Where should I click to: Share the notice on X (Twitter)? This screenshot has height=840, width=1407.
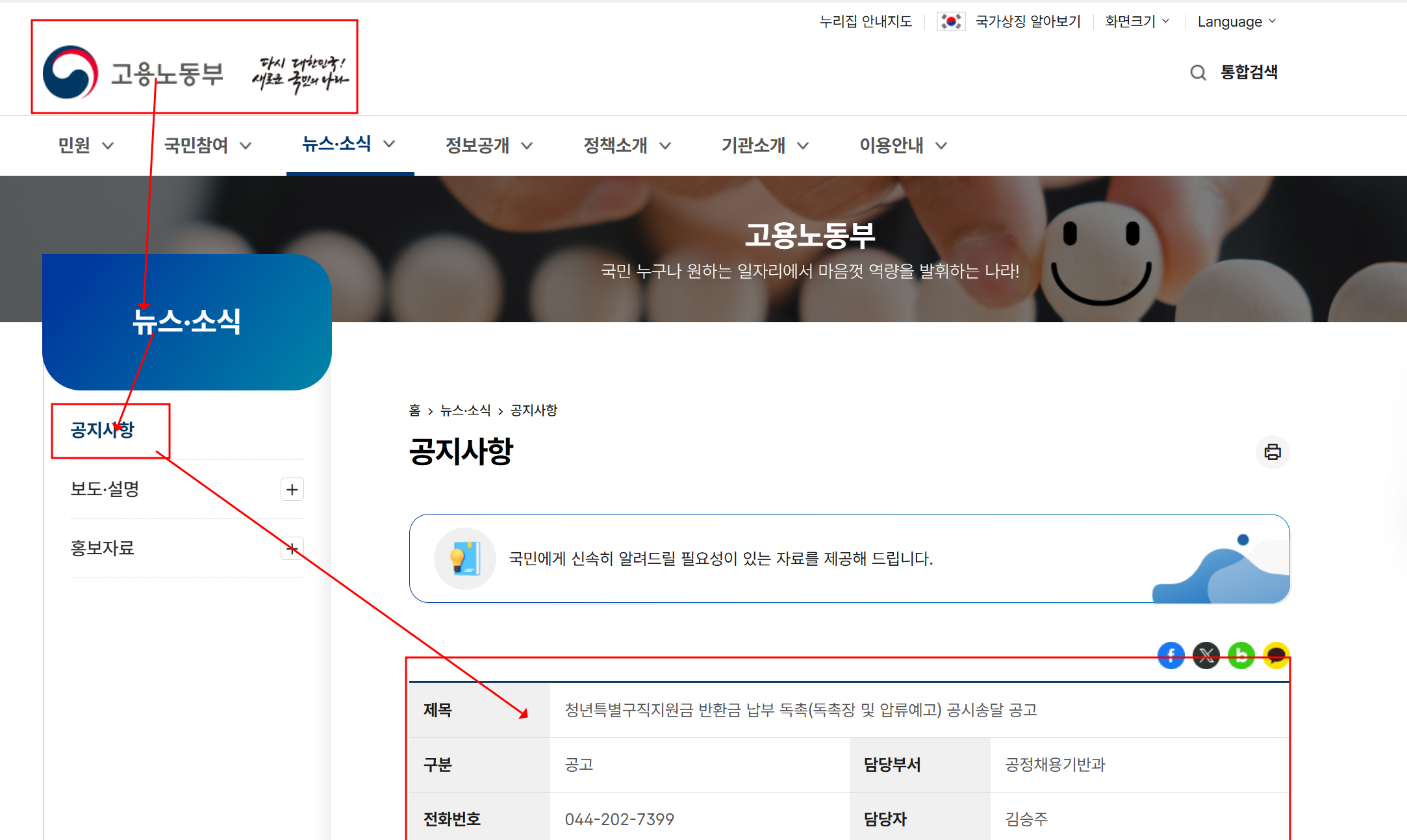click(x=1206, y=655)
